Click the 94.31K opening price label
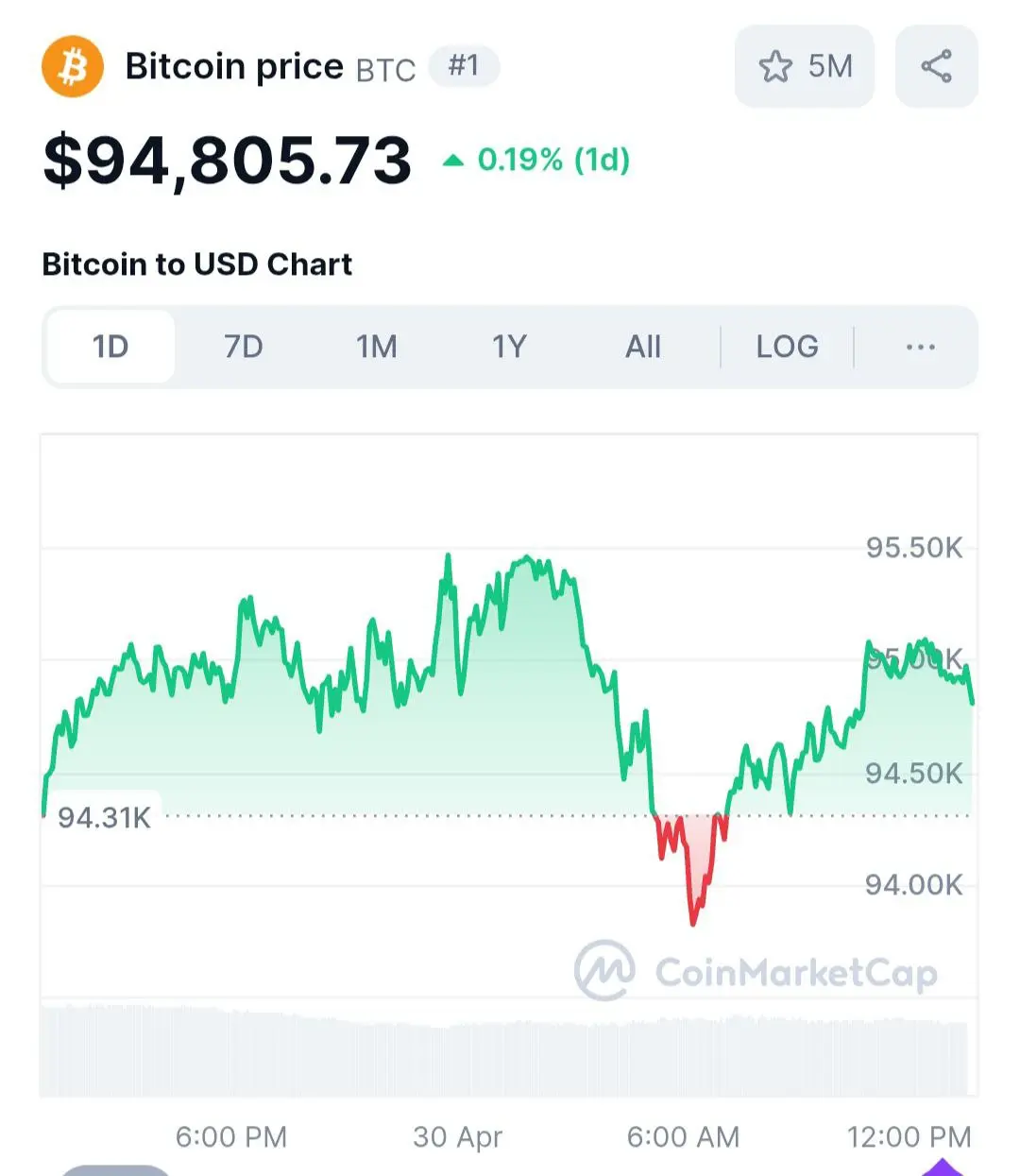 pos(104,817)
